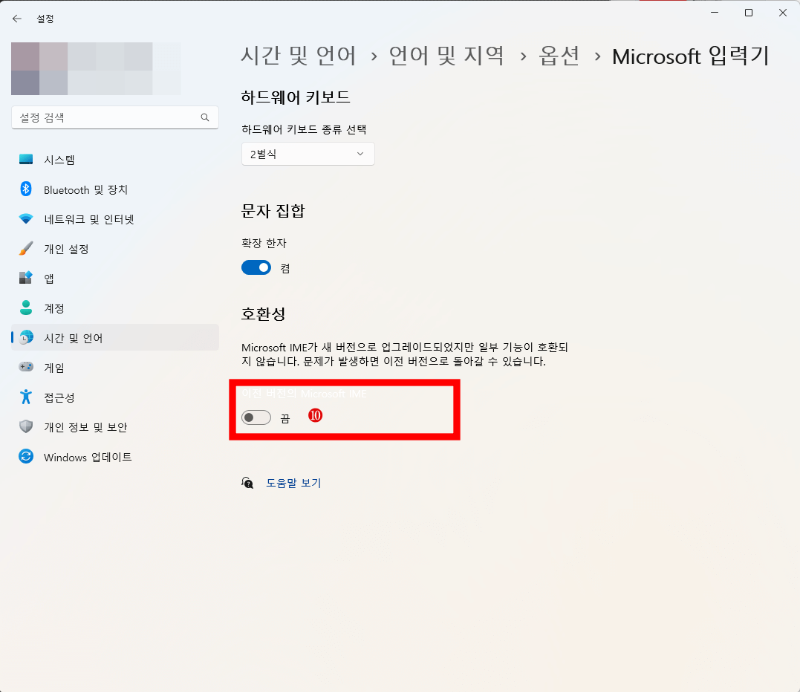Enable the 이전 버전의 Microsoft IME toggle
The image size is (800, 692).
pos(256,417)
